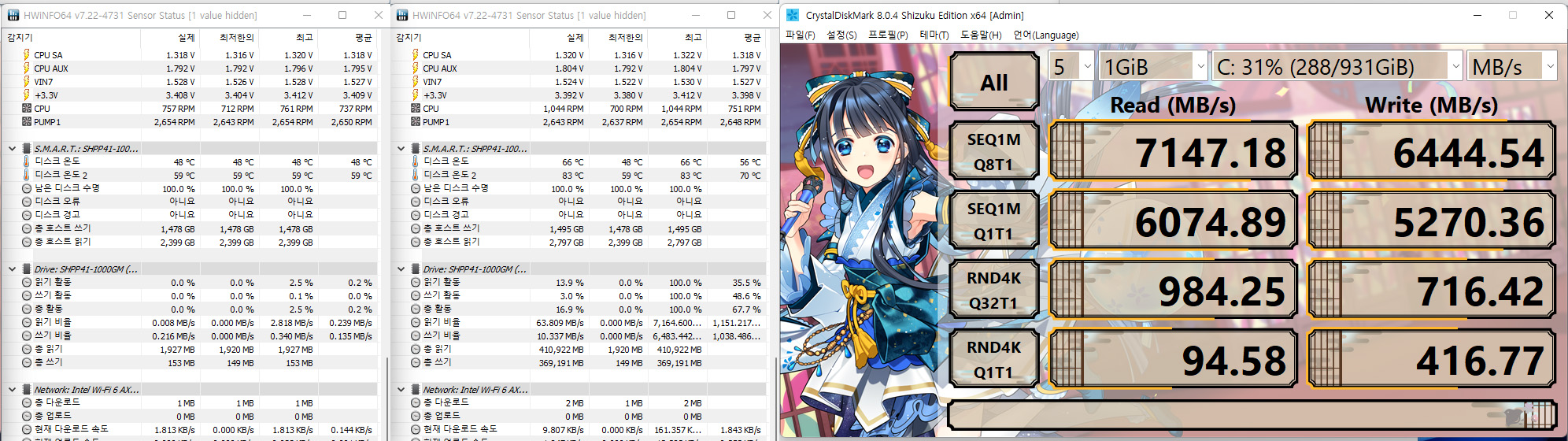The width and height of the screenshot is (1568, 441).
Task: Click +3.3V voltage icon in left HWiNFO window
Action: (26, 95)
